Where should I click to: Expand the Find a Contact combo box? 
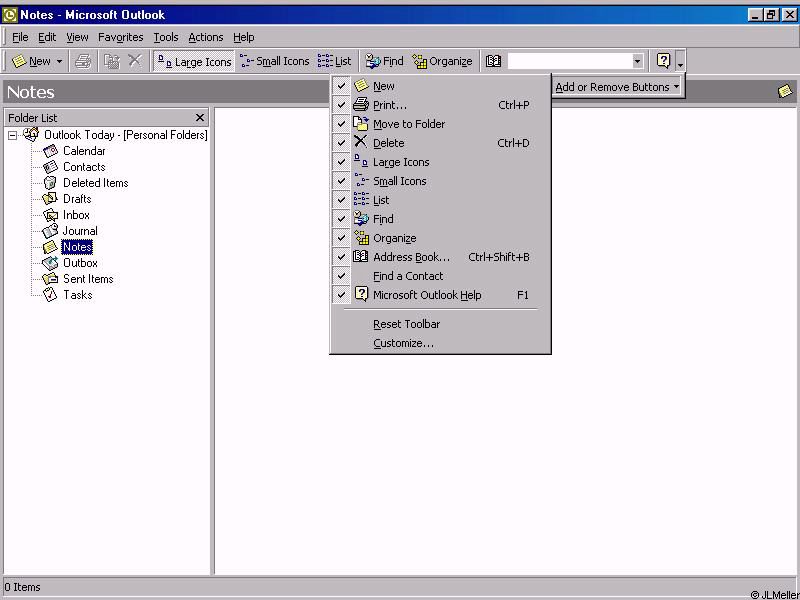coord(637,61)
